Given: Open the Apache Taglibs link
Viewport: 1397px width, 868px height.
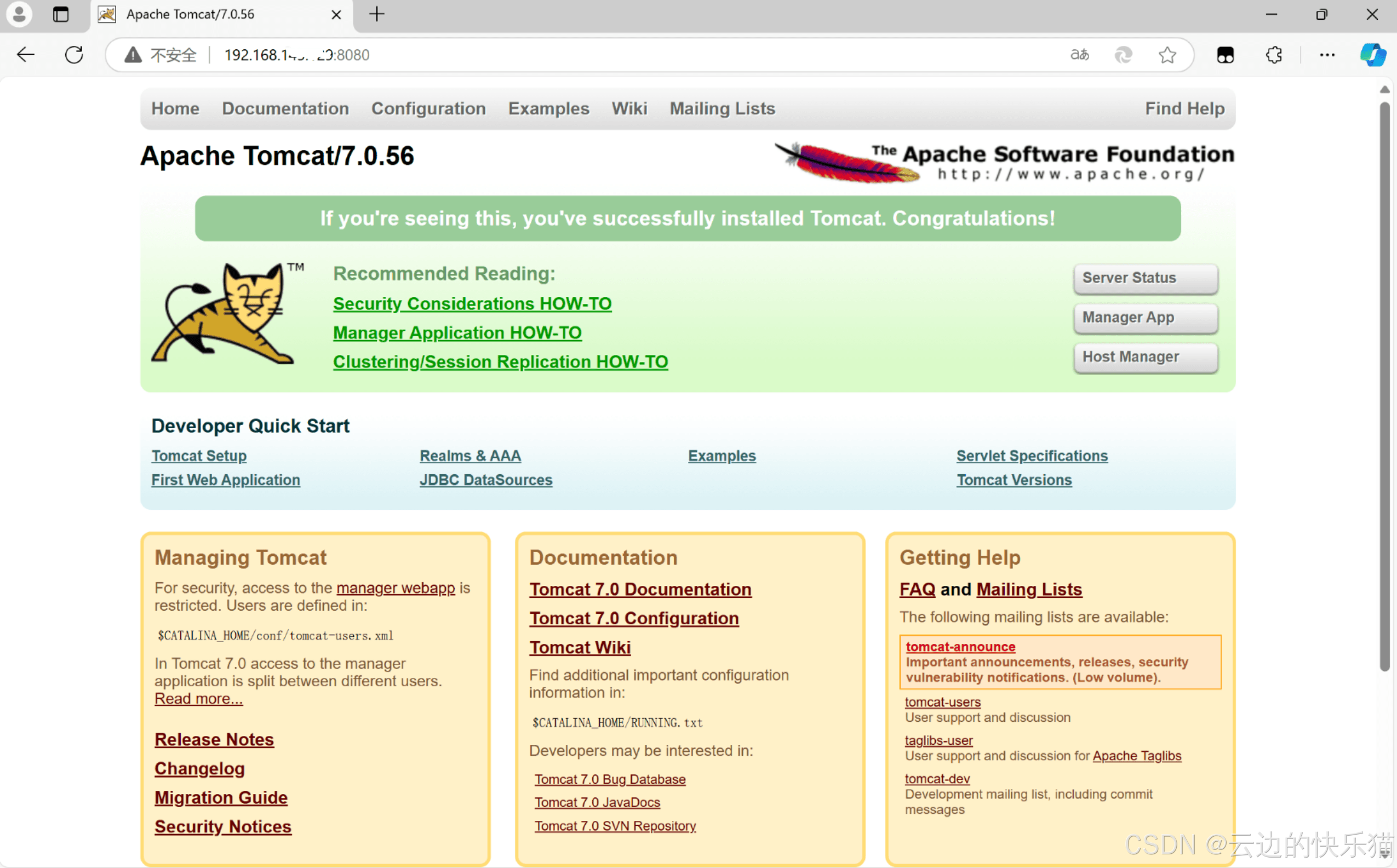Looking at the screenshot, I should pos(1137,756).
